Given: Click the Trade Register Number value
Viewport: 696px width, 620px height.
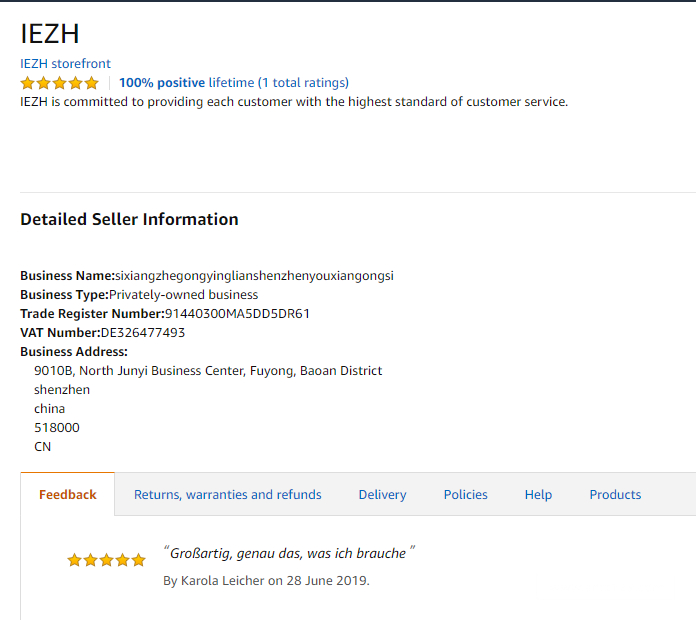Looking at the screenshot, I should 237,313.
